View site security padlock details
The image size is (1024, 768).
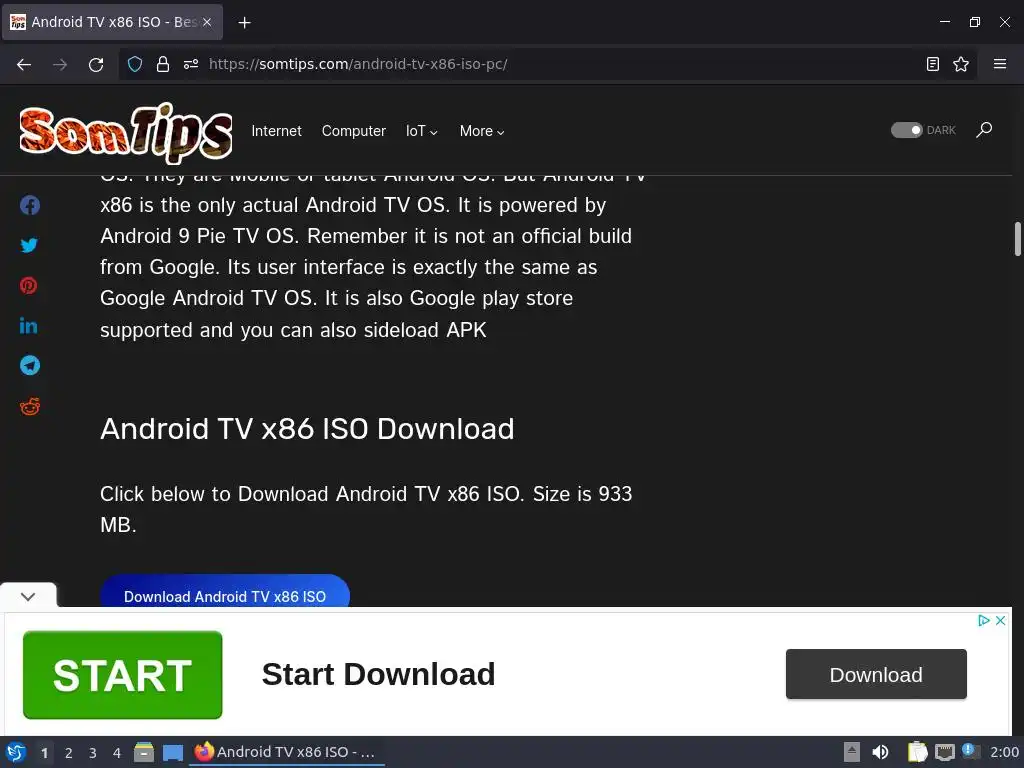[163, 64]
